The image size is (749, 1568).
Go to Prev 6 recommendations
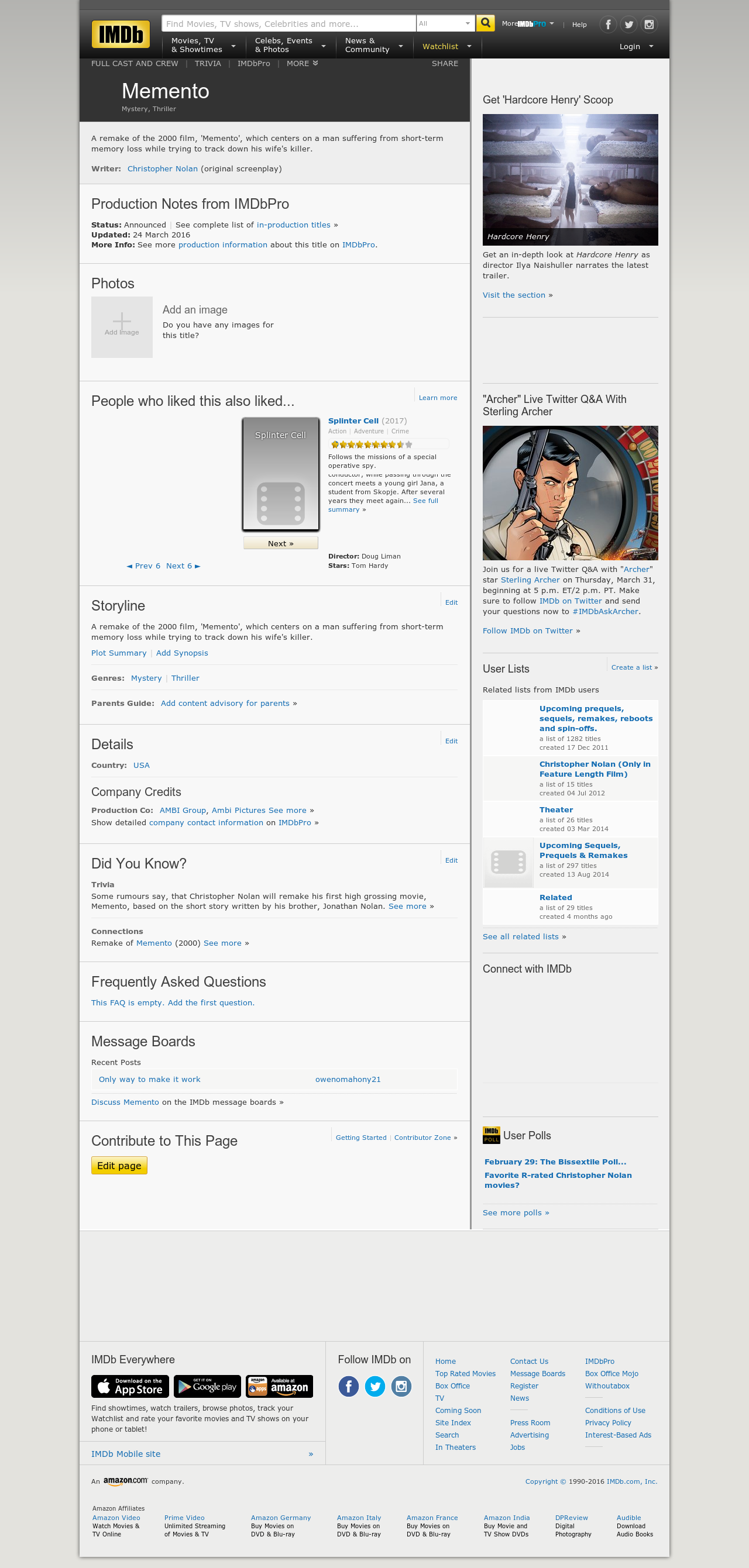(x=144, y=566)
